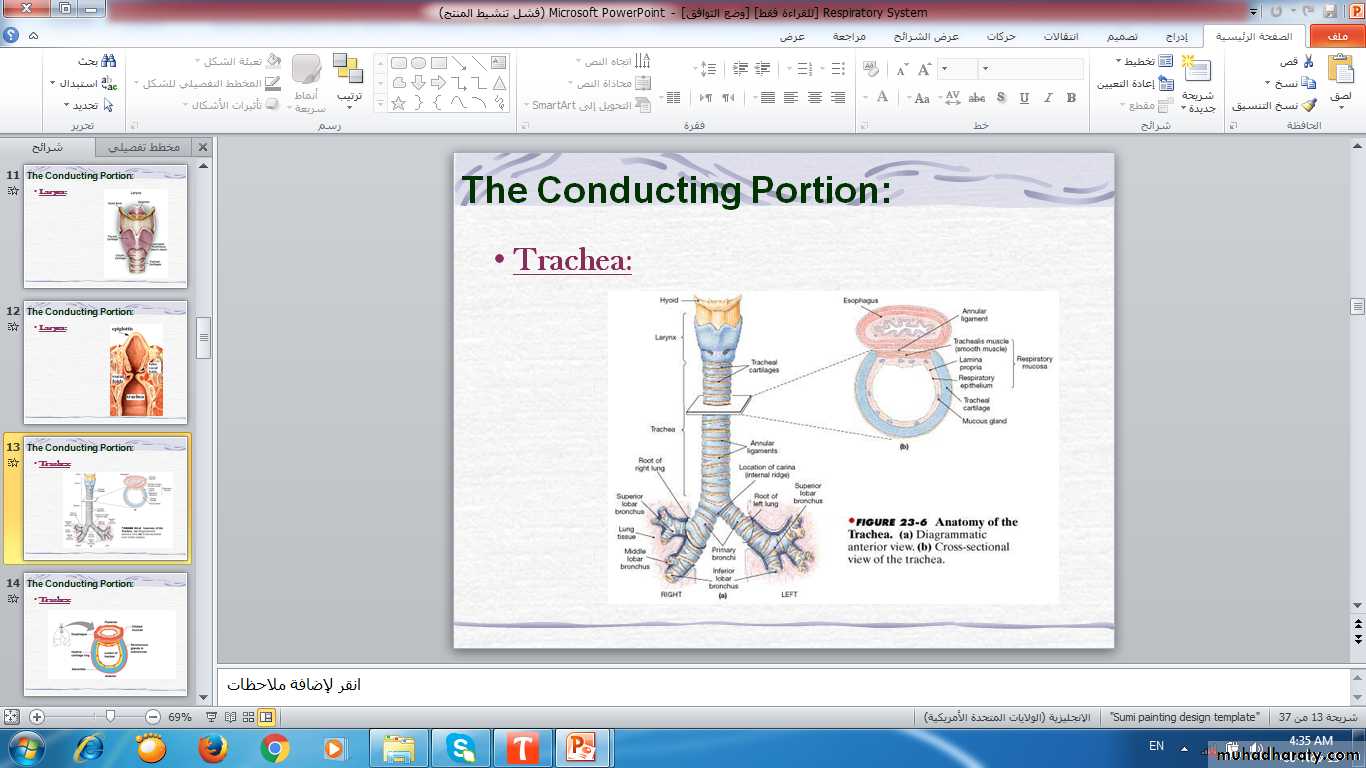The height and width of the screenshot is (768, 1366).
Task: Click the Find binoculars icon
Action: 108,61
